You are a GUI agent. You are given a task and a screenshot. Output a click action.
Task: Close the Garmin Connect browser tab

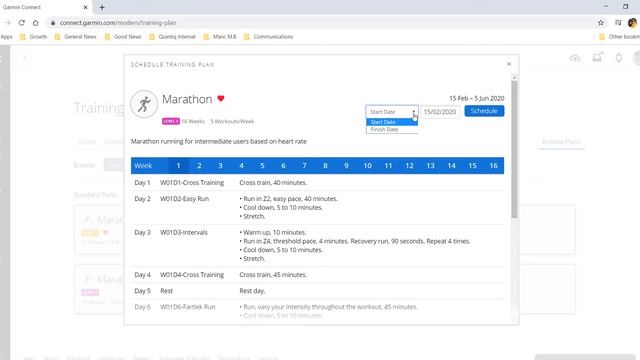pyautogui.click(x=85, y=7)
